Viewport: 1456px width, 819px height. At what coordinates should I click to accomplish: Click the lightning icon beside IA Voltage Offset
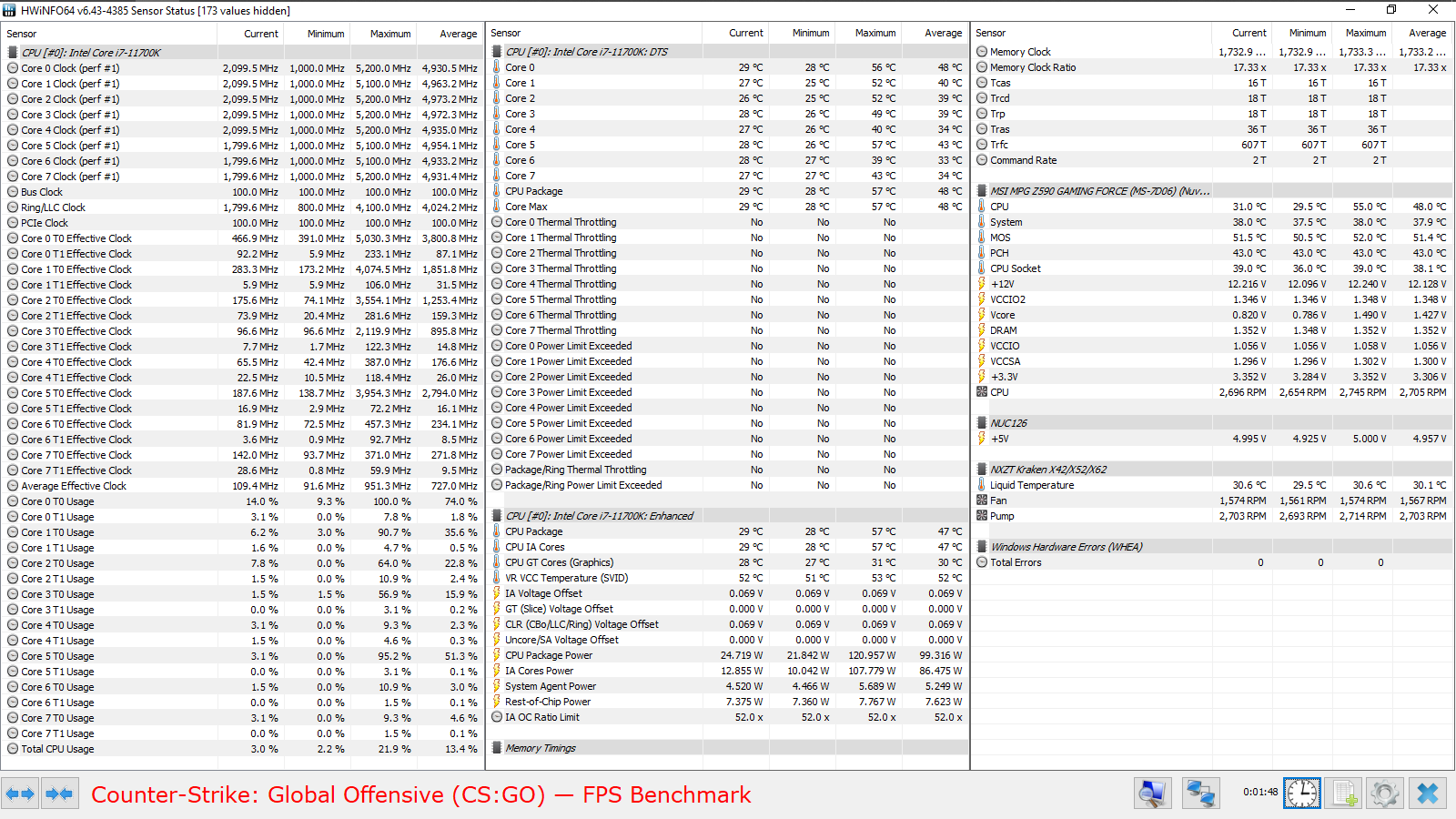click(497, 593)
